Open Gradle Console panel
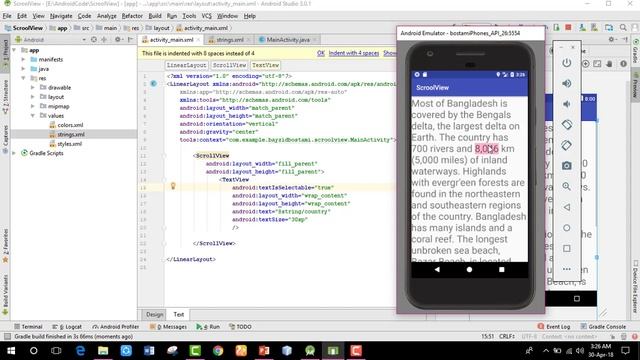Image resolution: width=640 pixels, height=360 pixels. click(x=603, y=327)
